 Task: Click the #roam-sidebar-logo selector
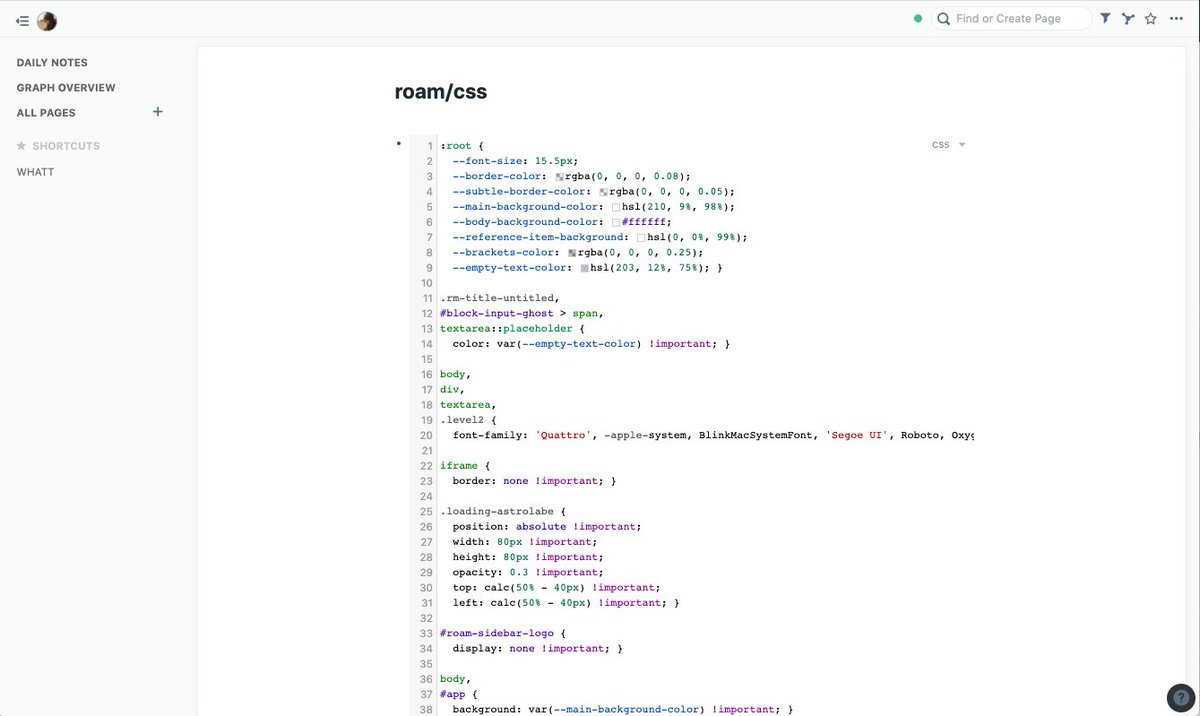pyautogui.click(x=496, y=633)
